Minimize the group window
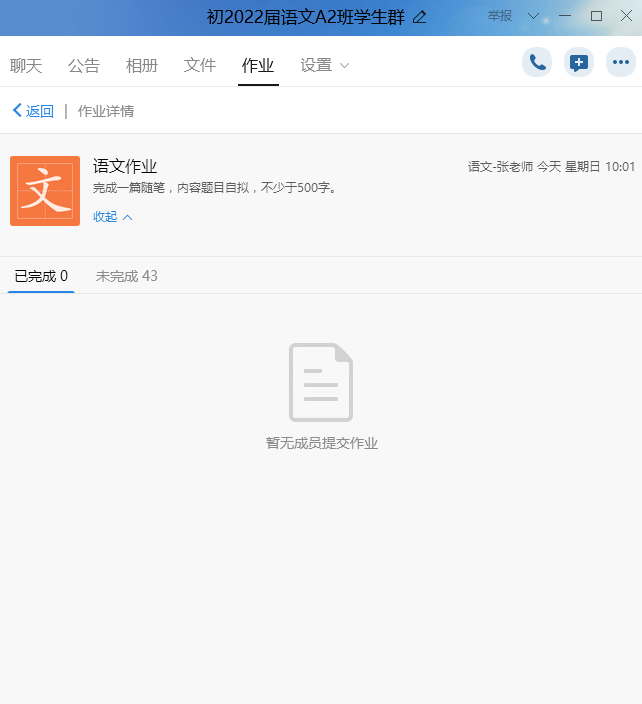The image size is (642, 704). click(564, 16)
